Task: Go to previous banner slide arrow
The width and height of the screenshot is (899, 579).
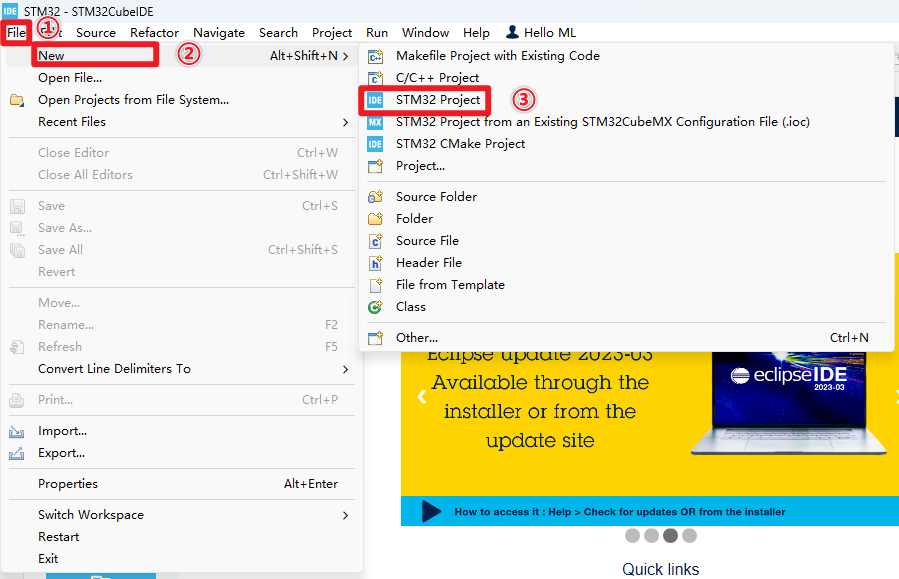Action: coord(422,396)
